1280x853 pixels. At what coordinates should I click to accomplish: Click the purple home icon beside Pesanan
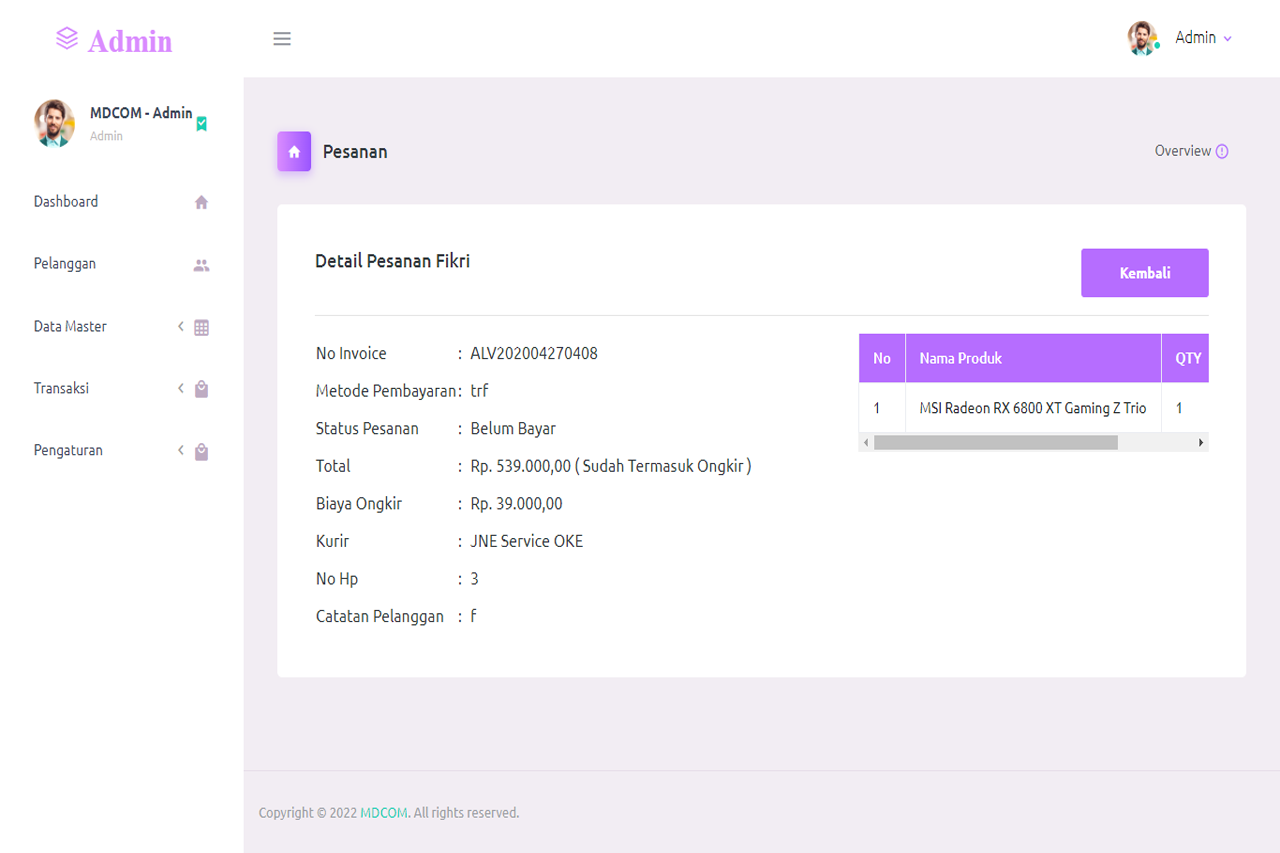click(x=294, y=152)
